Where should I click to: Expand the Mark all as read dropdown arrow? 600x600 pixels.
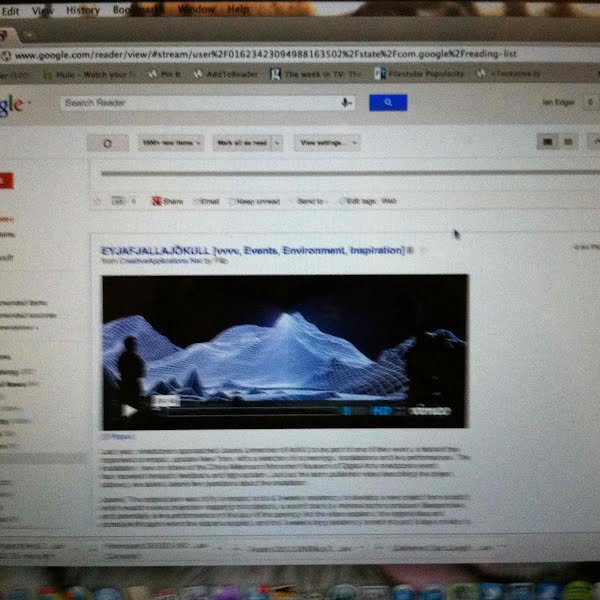pyautogui.click(x=277, y=143)
